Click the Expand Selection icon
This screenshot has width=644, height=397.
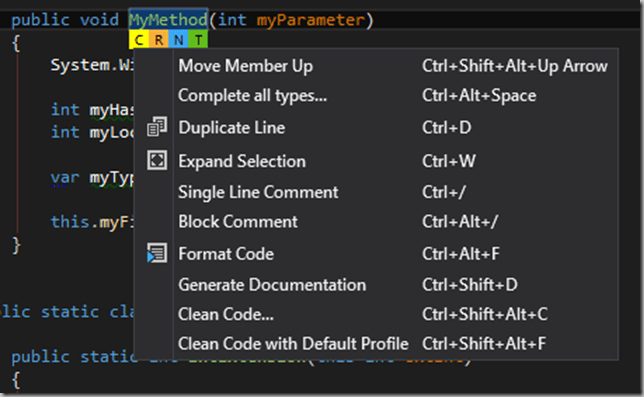click(157, 160)
